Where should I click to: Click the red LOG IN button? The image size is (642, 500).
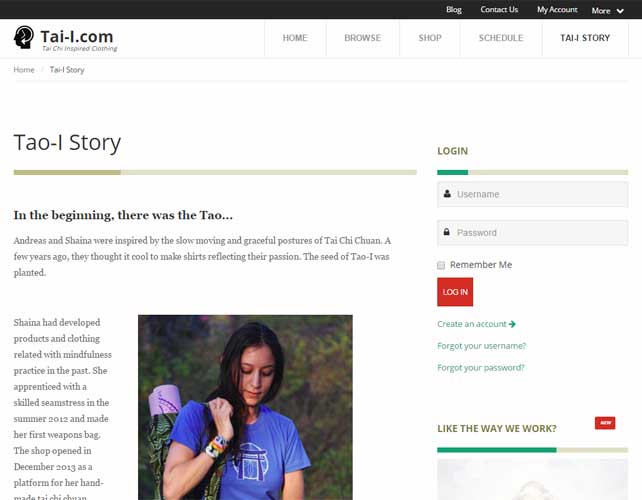click(x=455, y=292)
